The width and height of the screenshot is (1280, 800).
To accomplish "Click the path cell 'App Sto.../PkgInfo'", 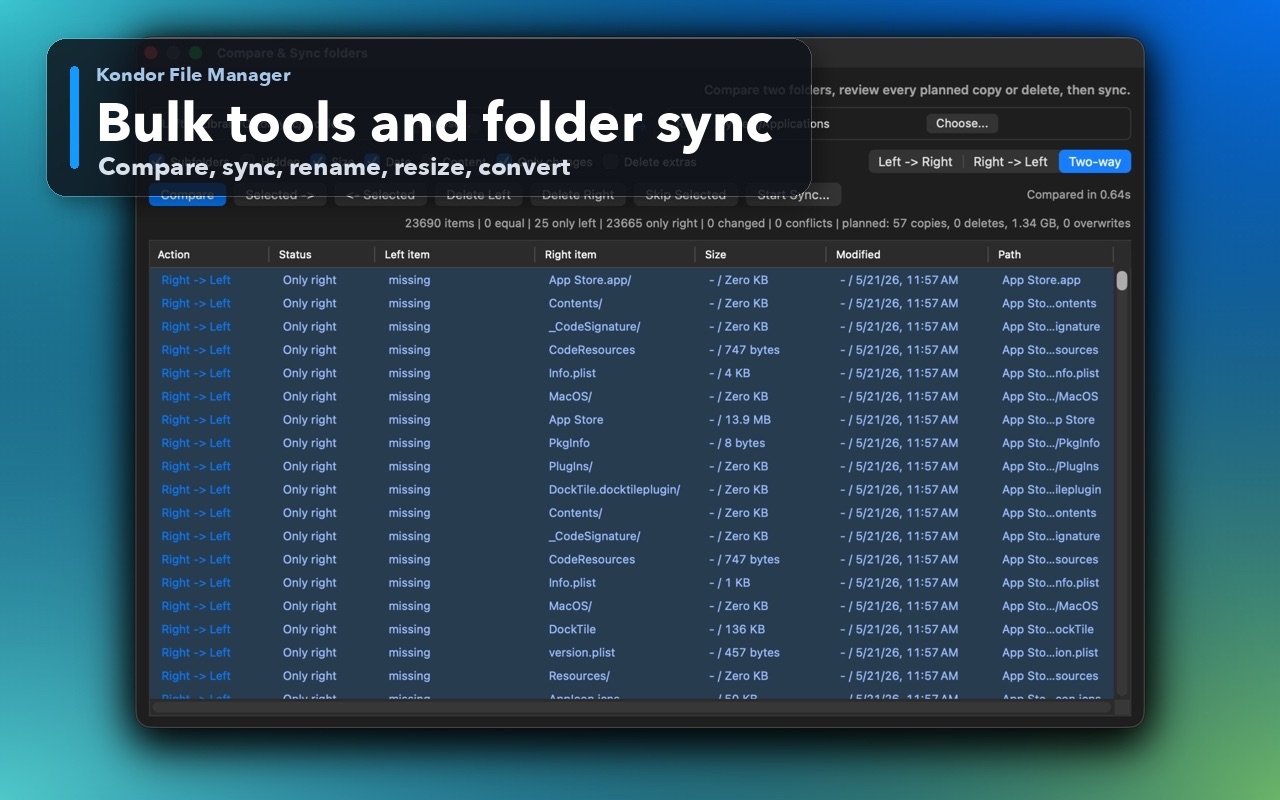I will coord(1051,443).
